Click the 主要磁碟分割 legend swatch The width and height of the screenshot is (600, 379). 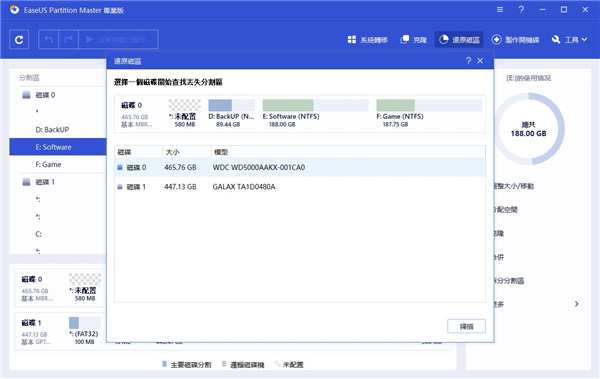[165, 364]
